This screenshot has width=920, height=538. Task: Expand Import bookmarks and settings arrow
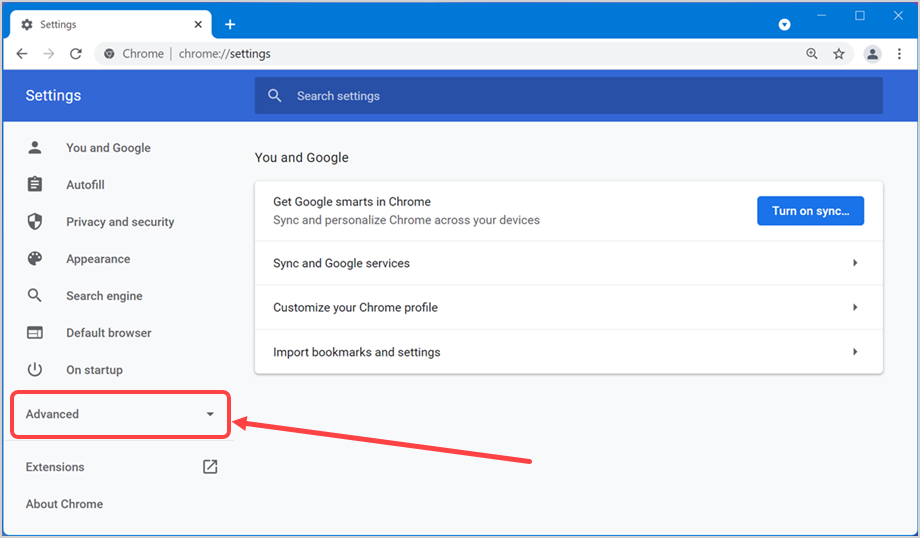pos(855,352)
